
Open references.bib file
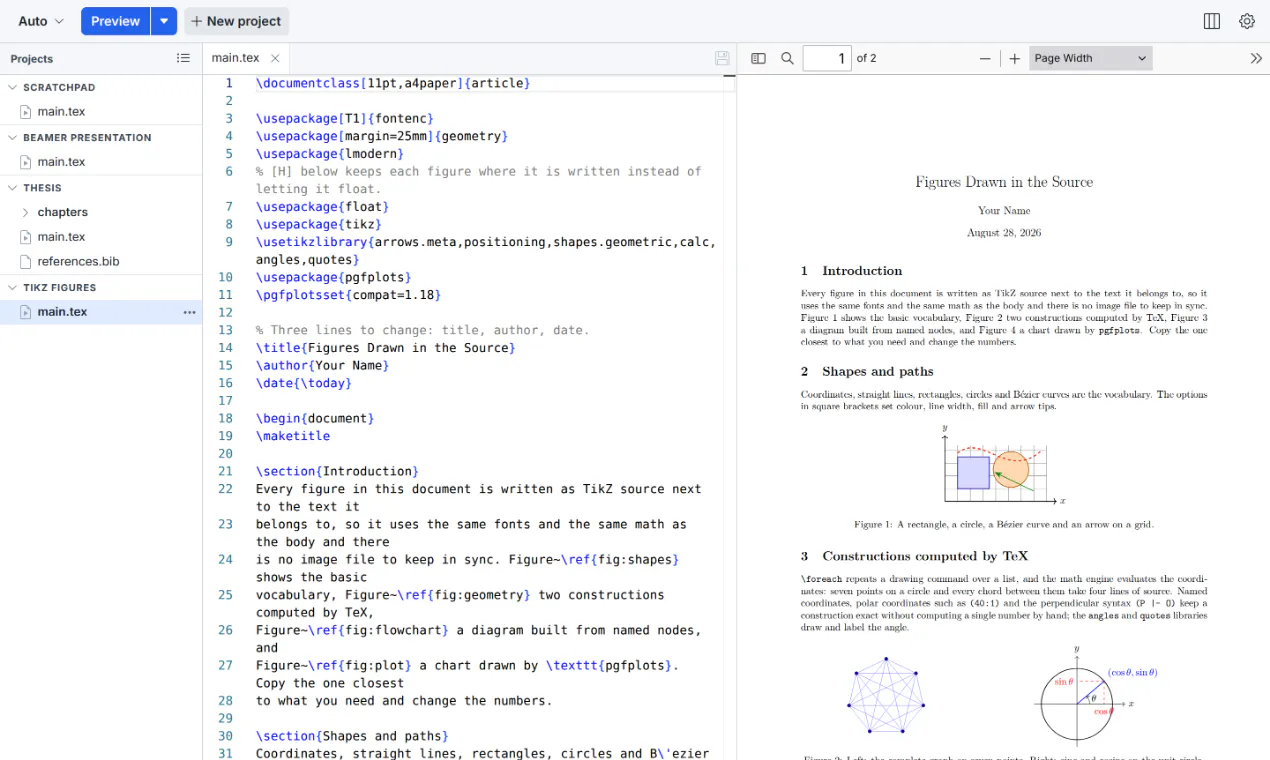(x=101, y=262)
